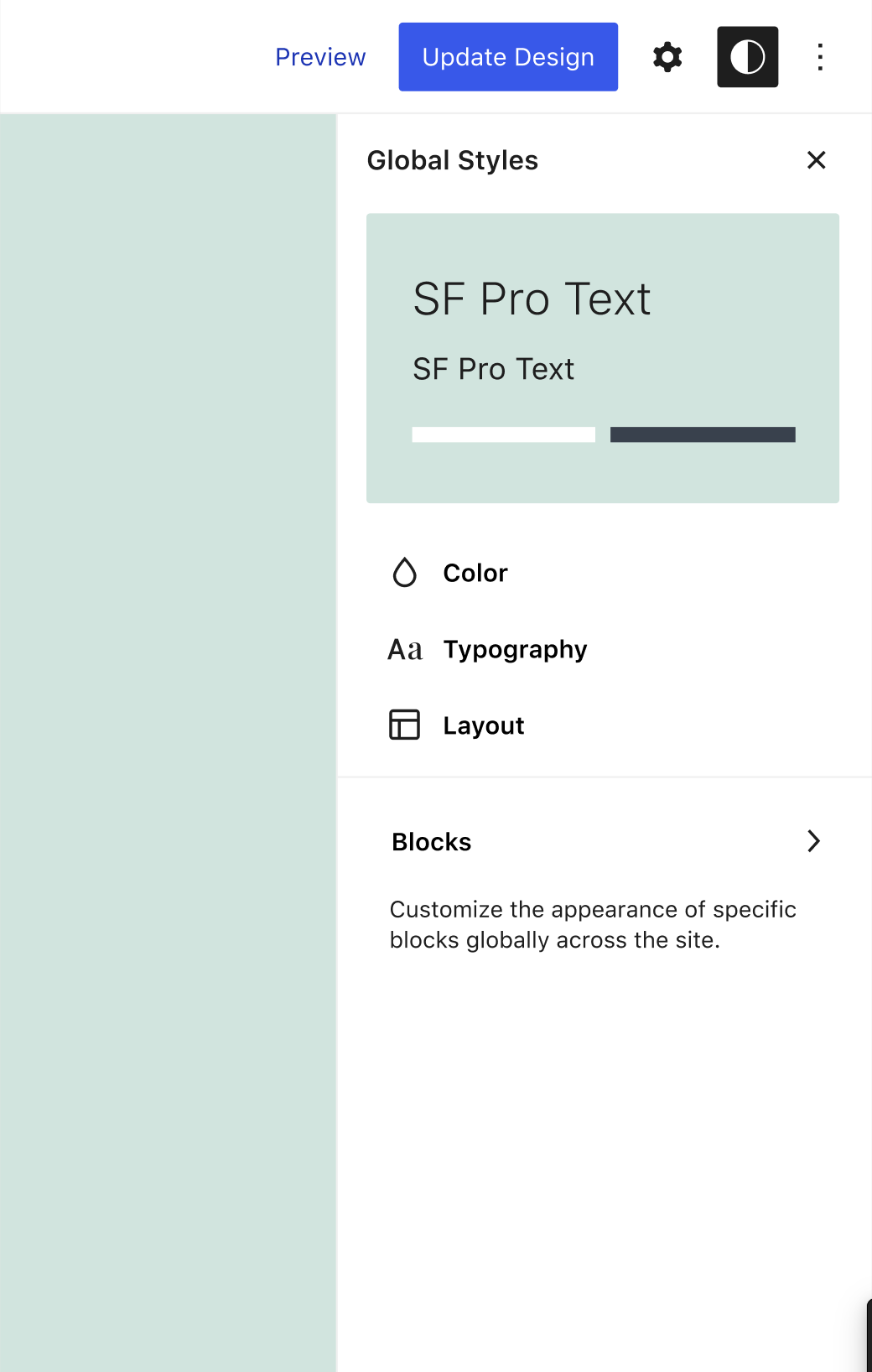Click the Layout grid icon
Screen dimensions: 872x1372
point(405,725)
